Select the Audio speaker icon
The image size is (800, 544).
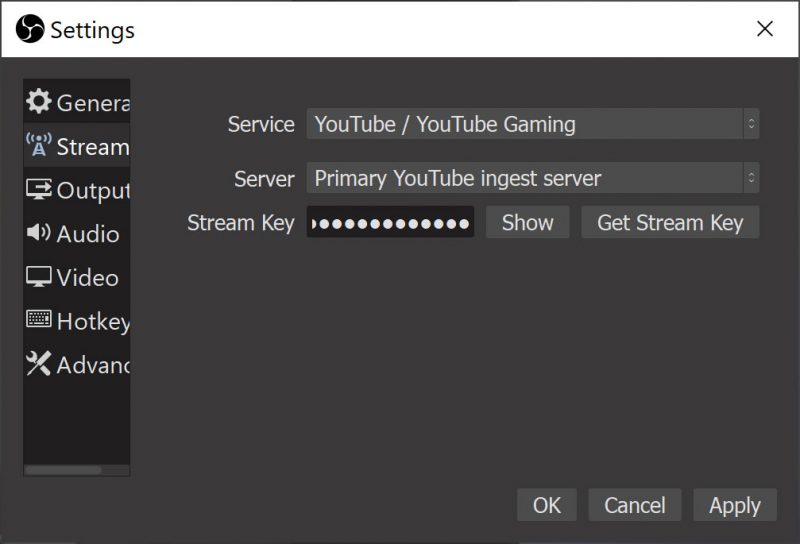pyautogui.click(x=39, y=232)
